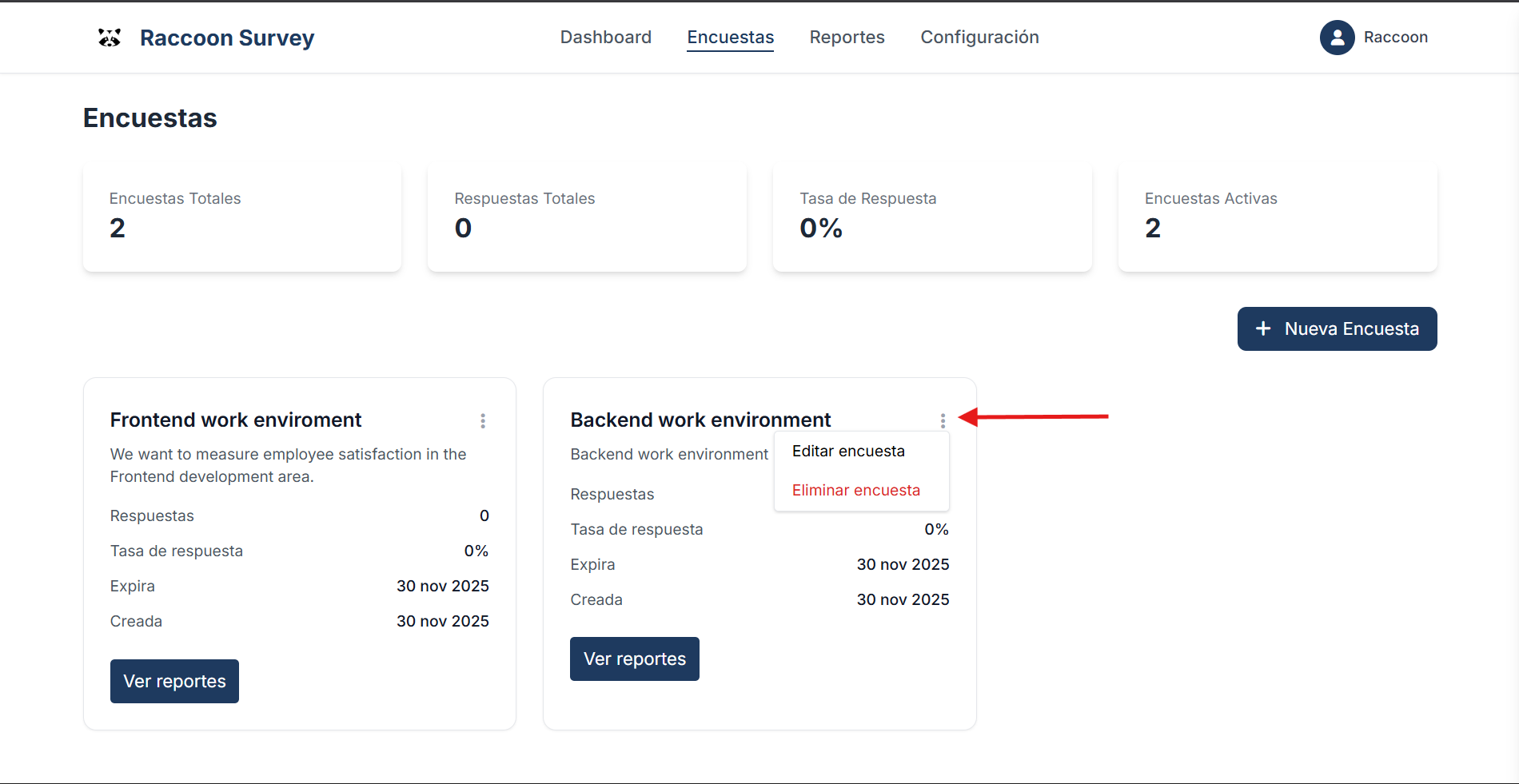Open the Configuración tab
The image size is (1519, 784).
click(979, 38)
